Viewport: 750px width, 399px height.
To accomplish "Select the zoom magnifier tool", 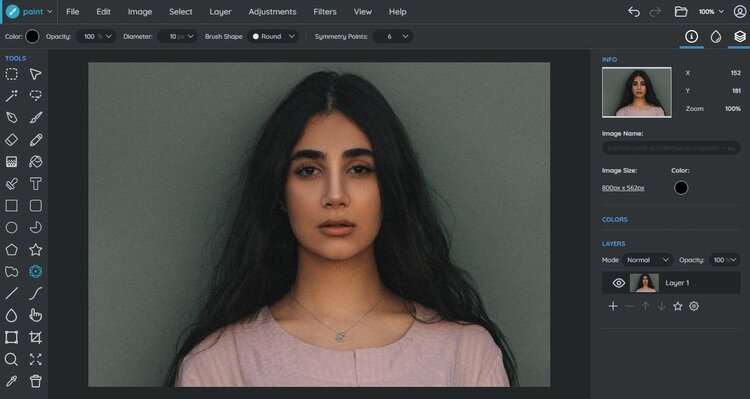I will click(11, 359).
